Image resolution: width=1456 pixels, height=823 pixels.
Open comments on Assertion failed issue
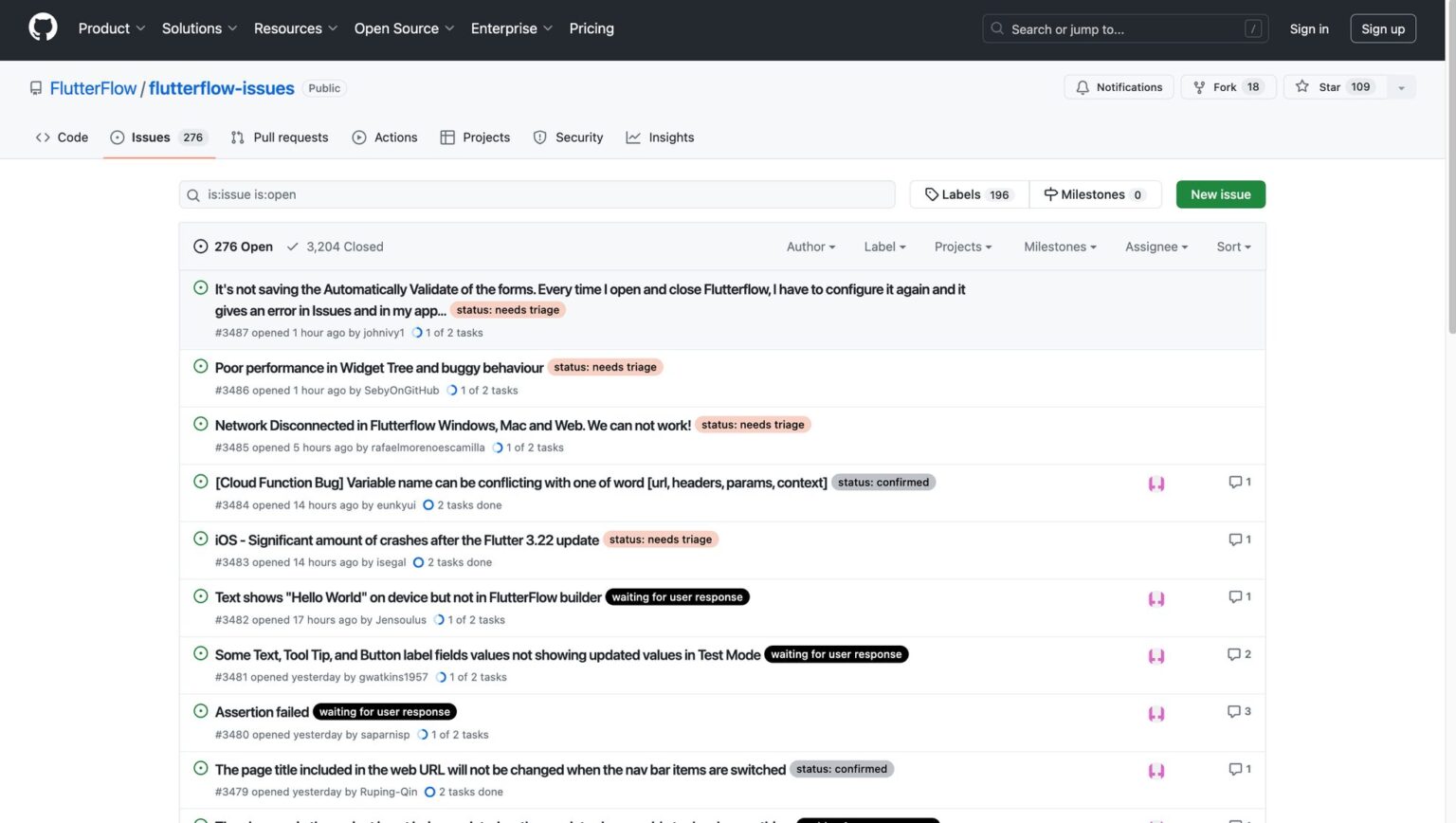(x=1238, y=712)
